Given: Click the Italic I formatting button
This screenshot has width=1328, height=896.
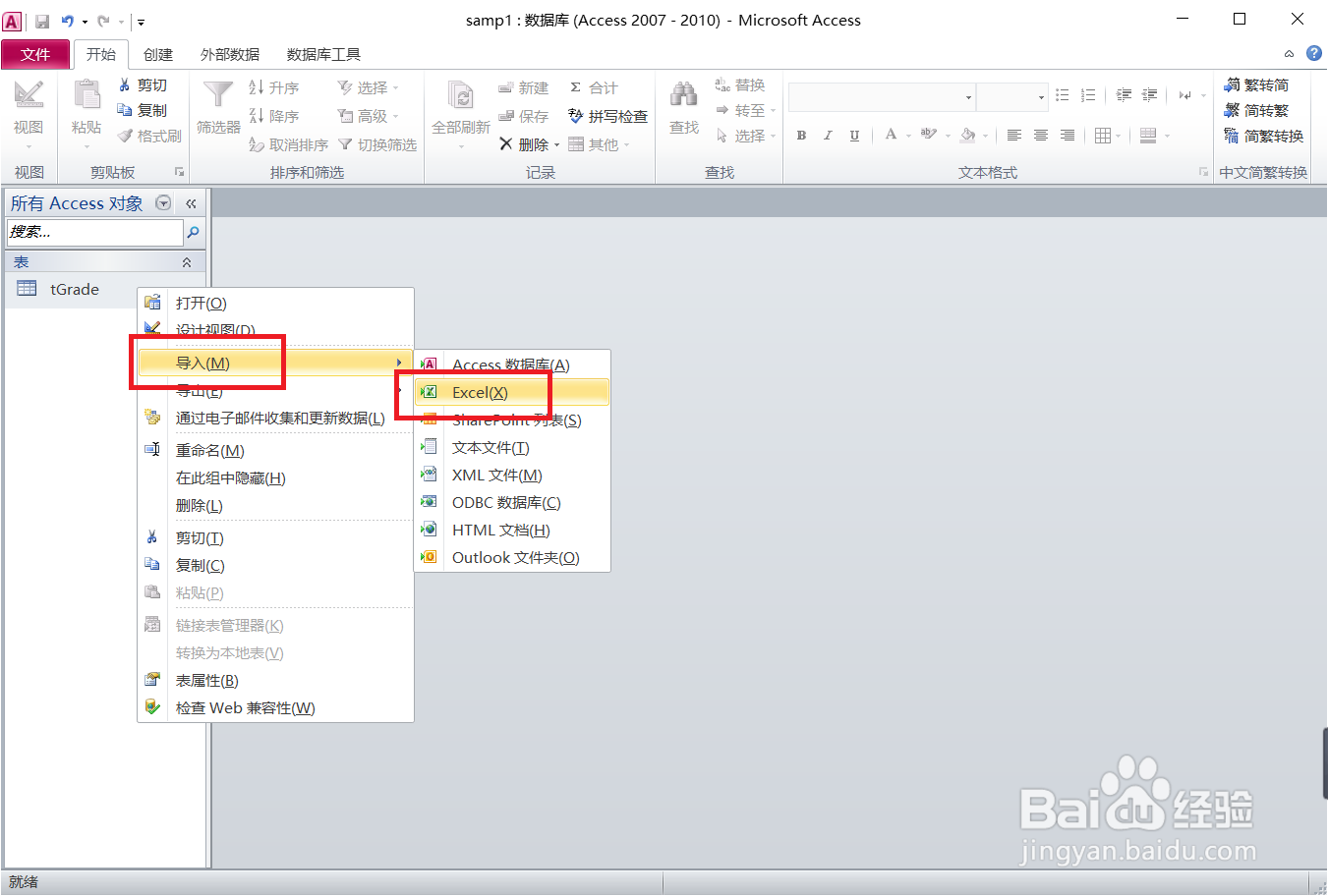Looking at the screenshot, I should click(x=828, y=136).
